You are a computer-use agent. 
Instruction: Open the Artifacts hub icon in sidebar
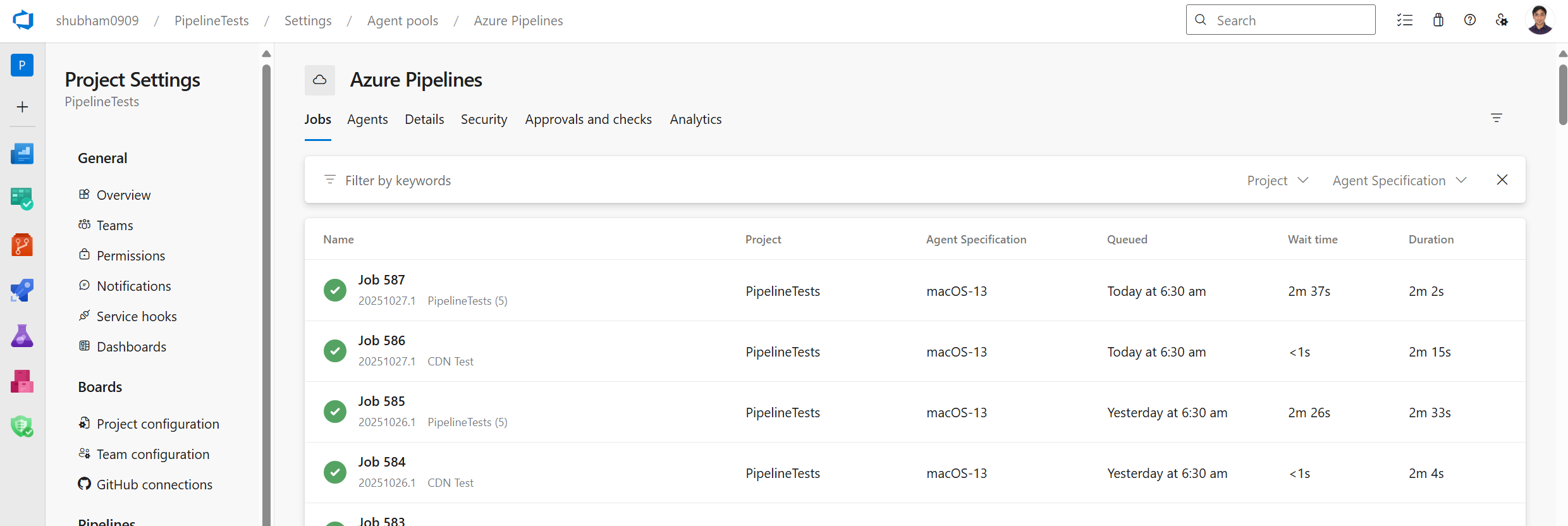(22, 381)
